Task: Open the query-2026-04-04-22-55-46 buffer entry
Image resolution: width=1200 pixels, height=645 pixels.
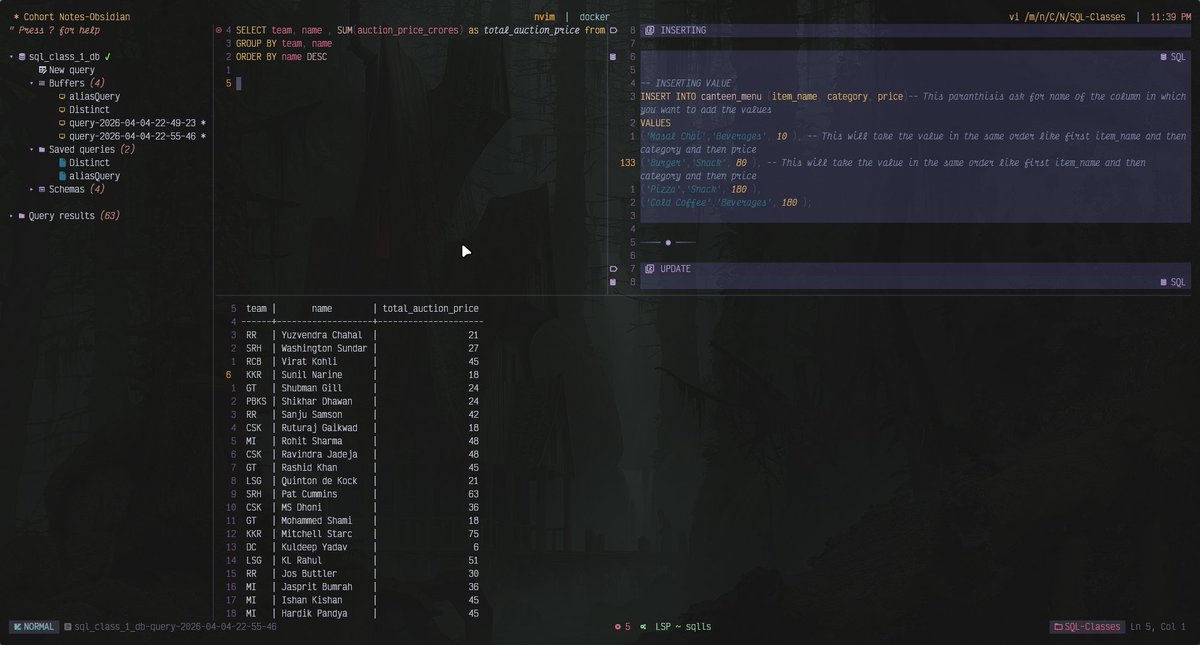Action: (132, 136)
